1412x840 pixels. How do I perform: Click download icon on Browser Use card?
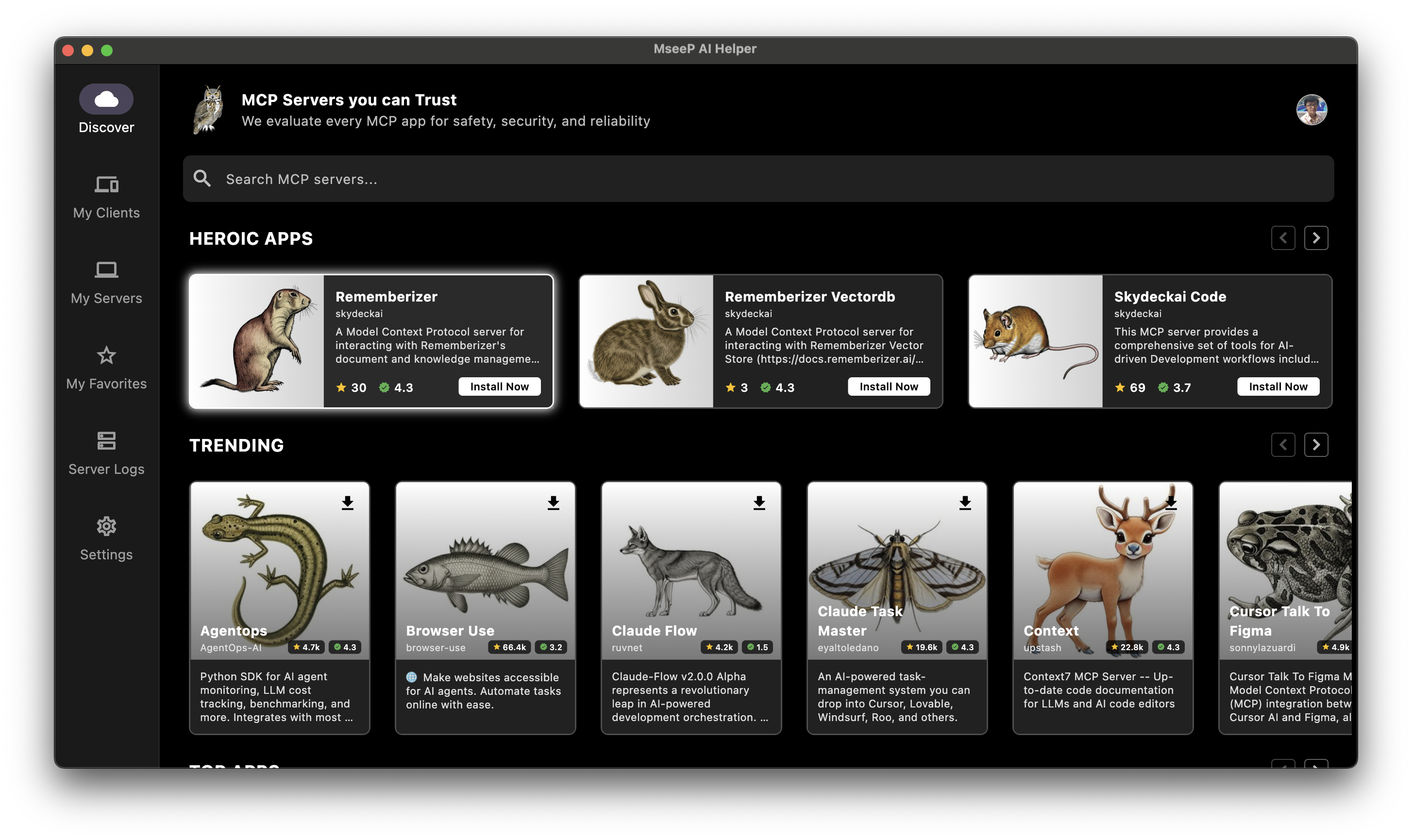tap(553, 503)
